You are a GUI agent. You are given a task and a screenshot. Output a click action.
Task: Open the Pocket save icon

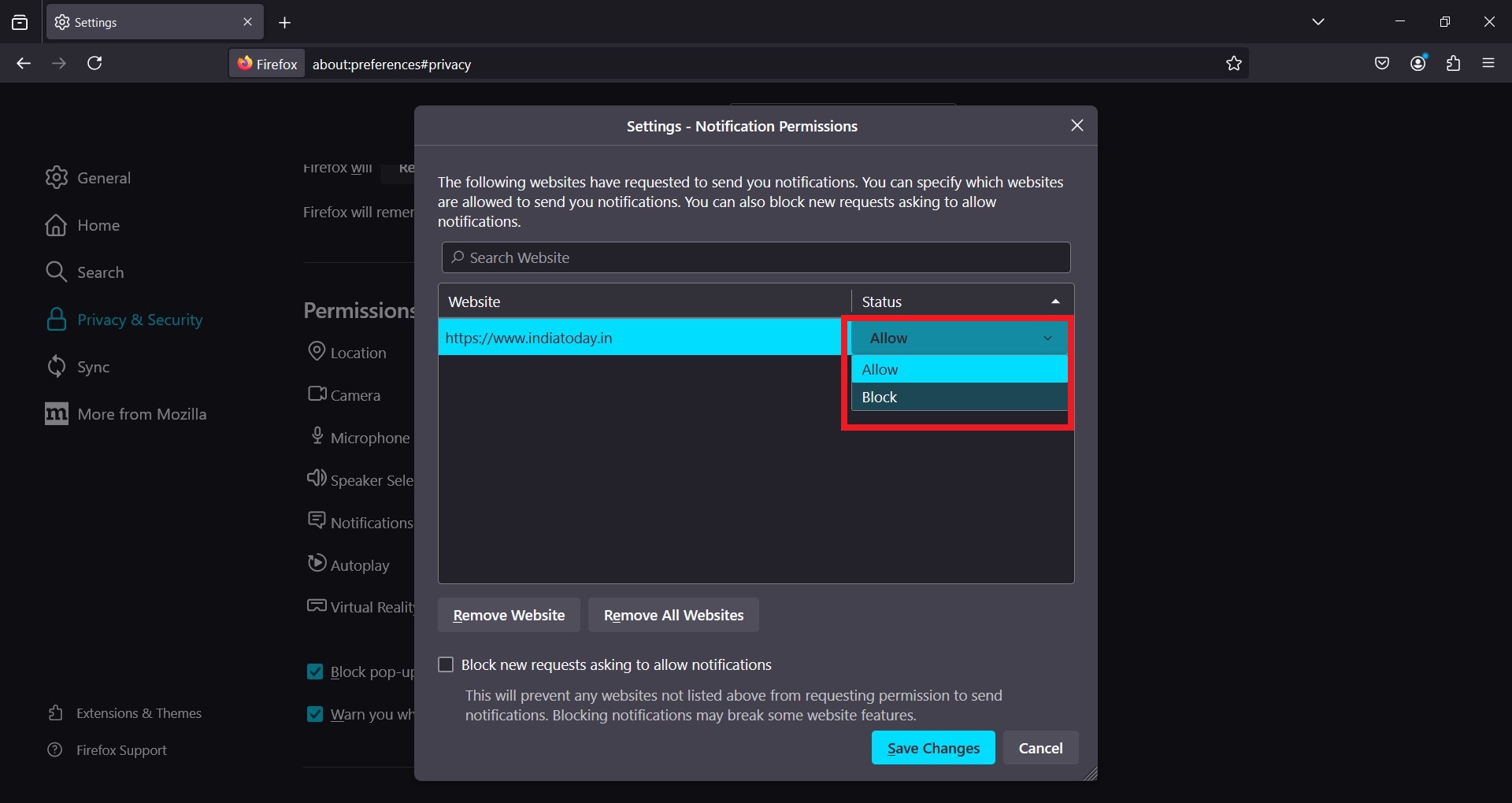click(1381, 63)
